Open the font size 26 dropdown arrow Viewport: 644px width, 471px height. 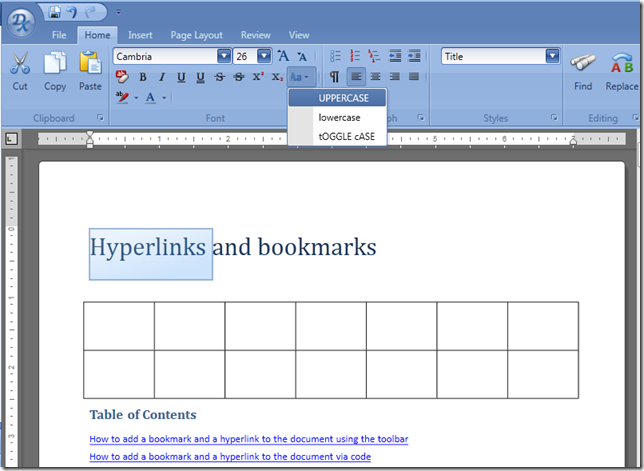264,56
